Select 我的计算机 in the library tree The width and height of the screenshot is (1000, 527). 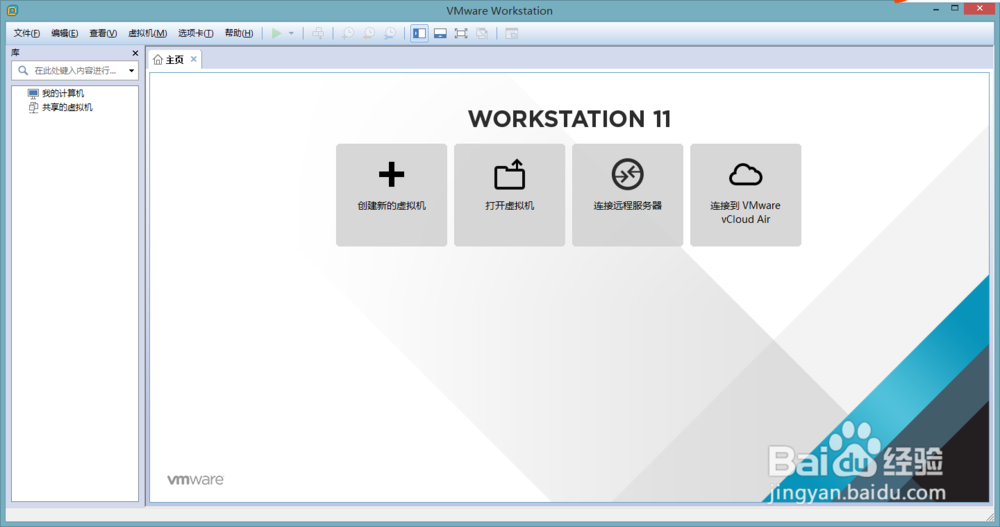pyautogui.click(x=56, y=93)
